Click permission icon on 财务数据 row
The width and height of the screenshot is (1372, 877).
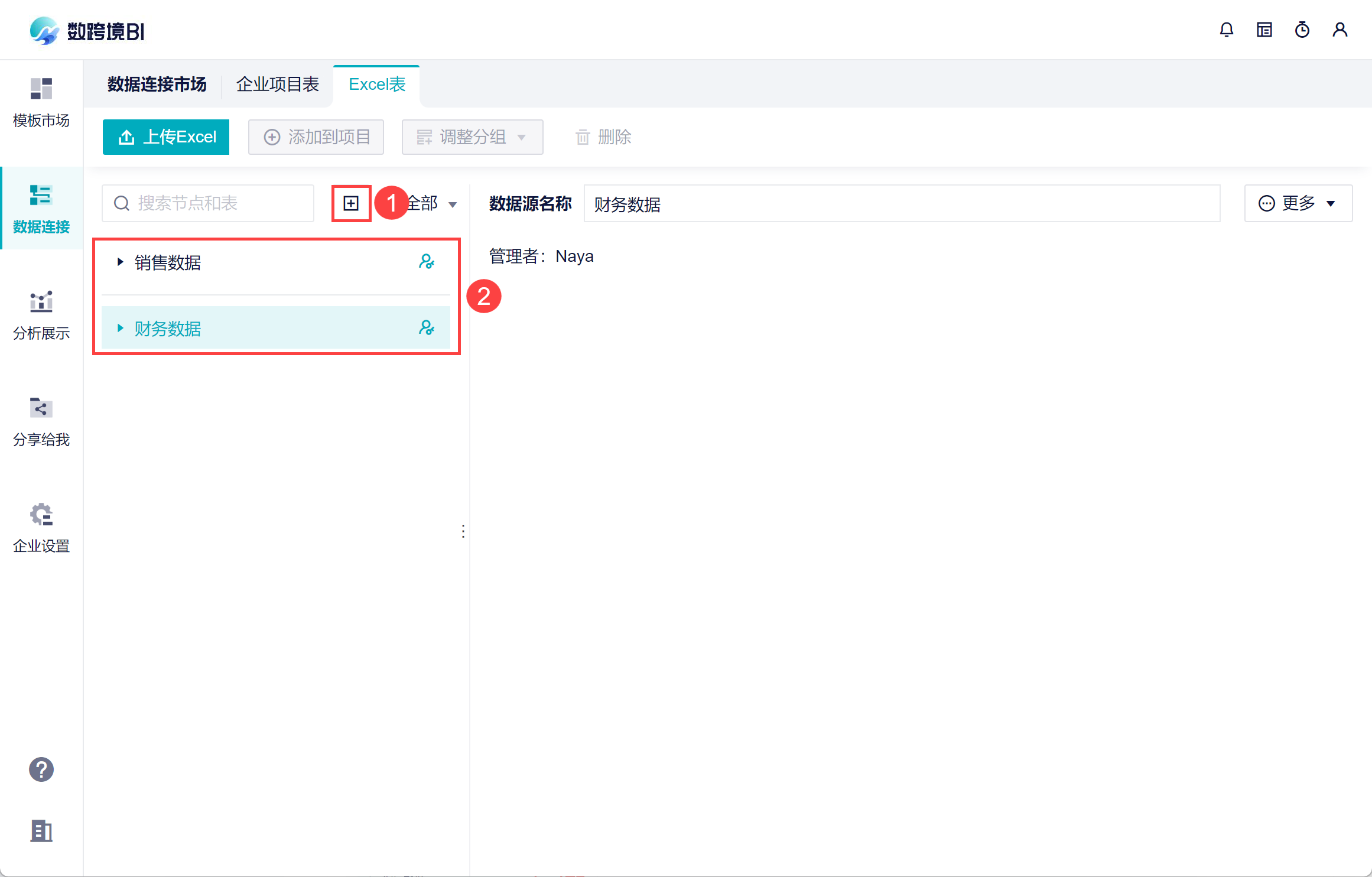[427, 328]
